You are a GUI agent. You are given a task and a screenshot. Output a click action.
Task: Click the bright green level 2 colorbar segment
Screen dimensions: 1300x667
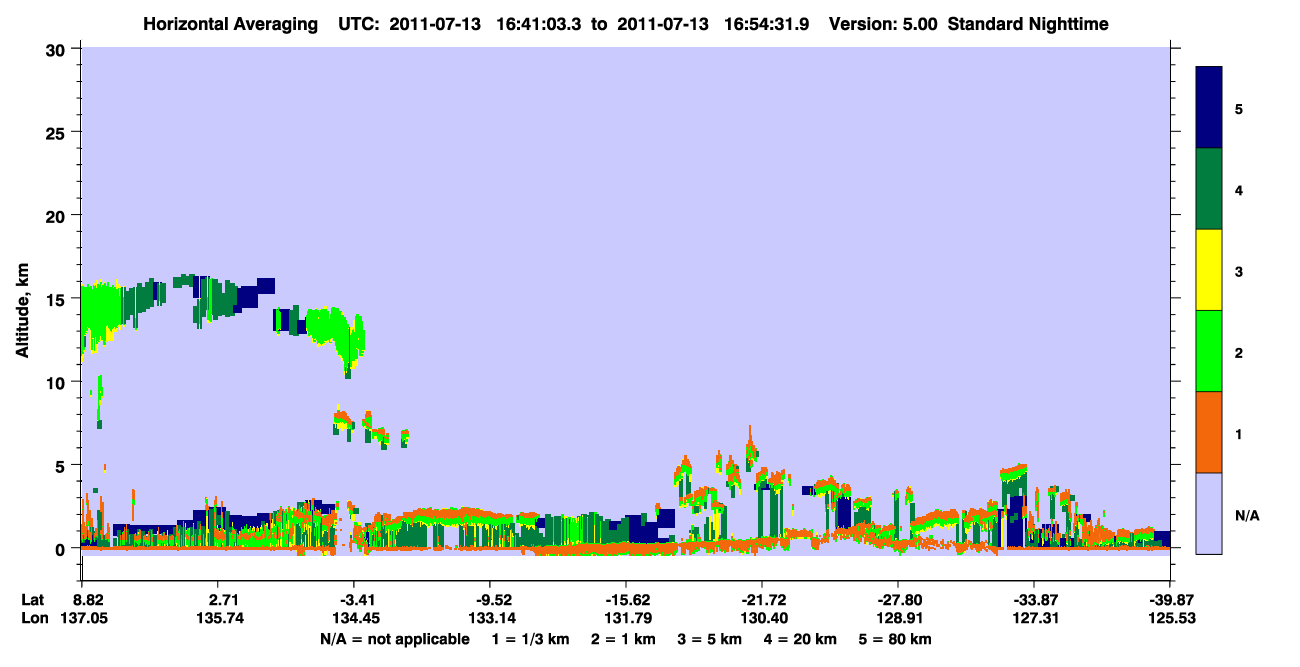click(x=1209, y=351)
